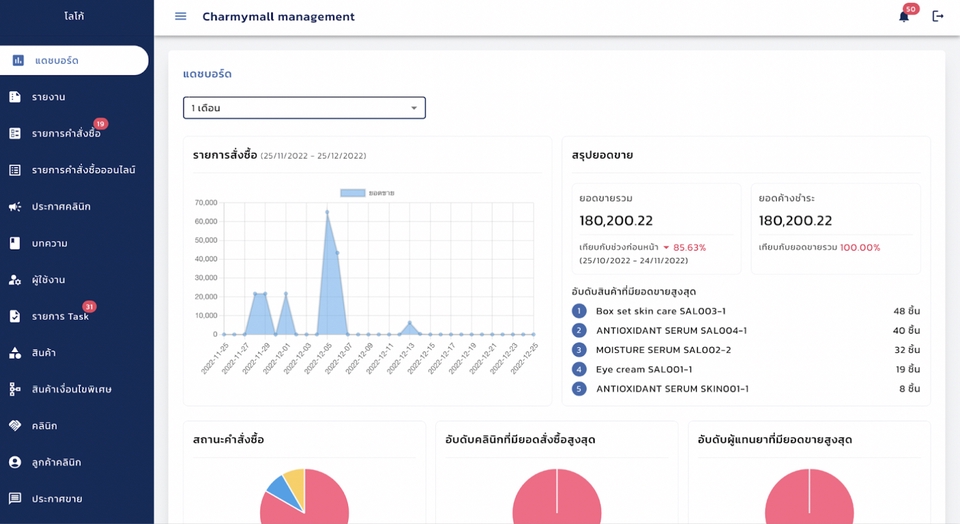
Task: Click the ประกาศขาย message icon
Action: click(x=15, y=498)
